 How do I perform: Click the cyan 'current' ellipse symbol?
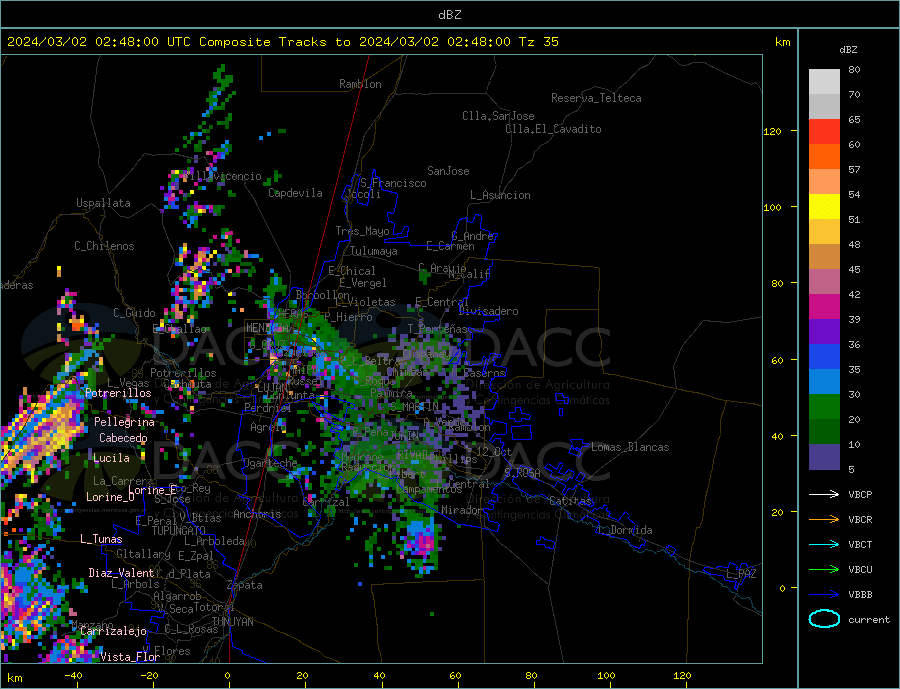coord(824,619)
